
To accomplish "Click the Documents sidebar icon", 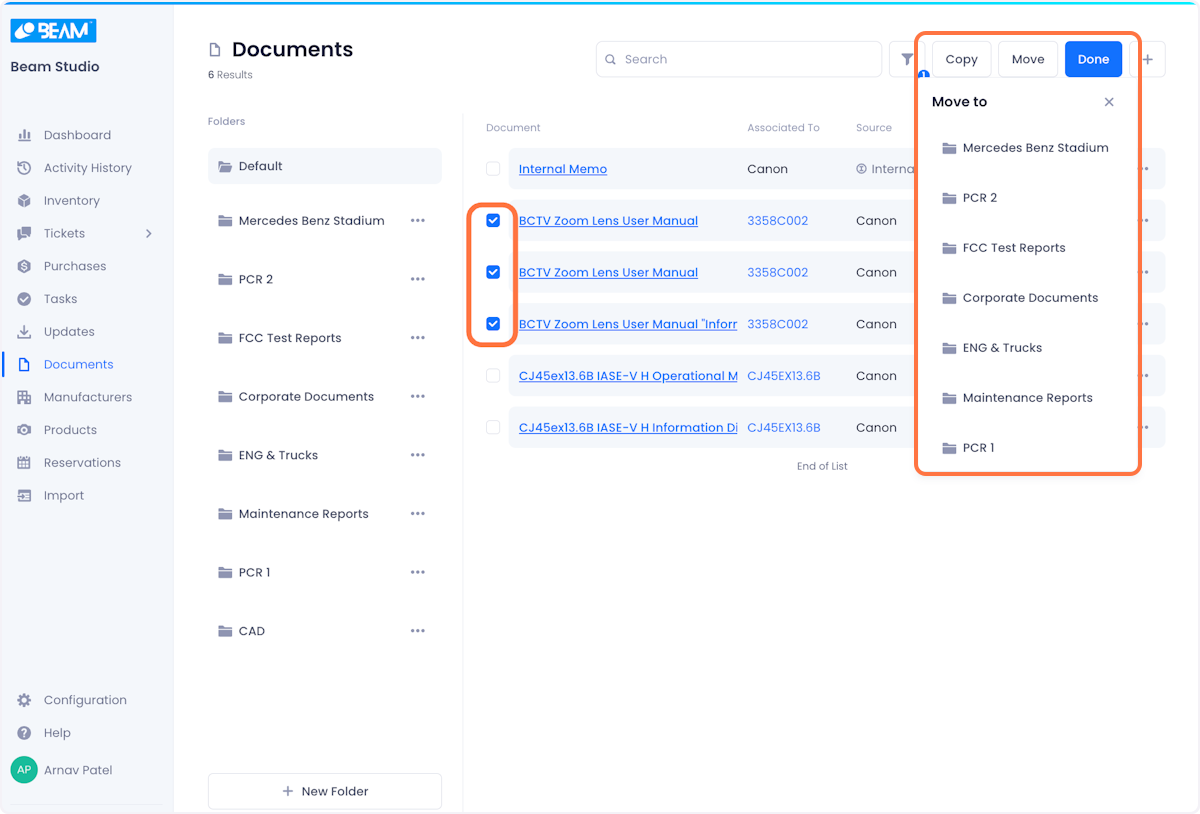I will point(24,365).
